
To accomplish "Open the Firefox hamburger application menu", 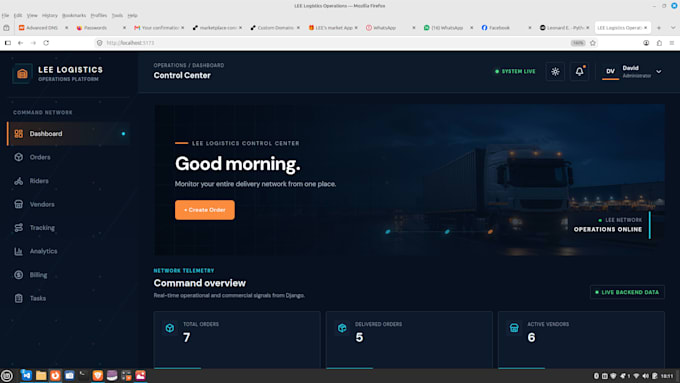I will click(672, 43).
